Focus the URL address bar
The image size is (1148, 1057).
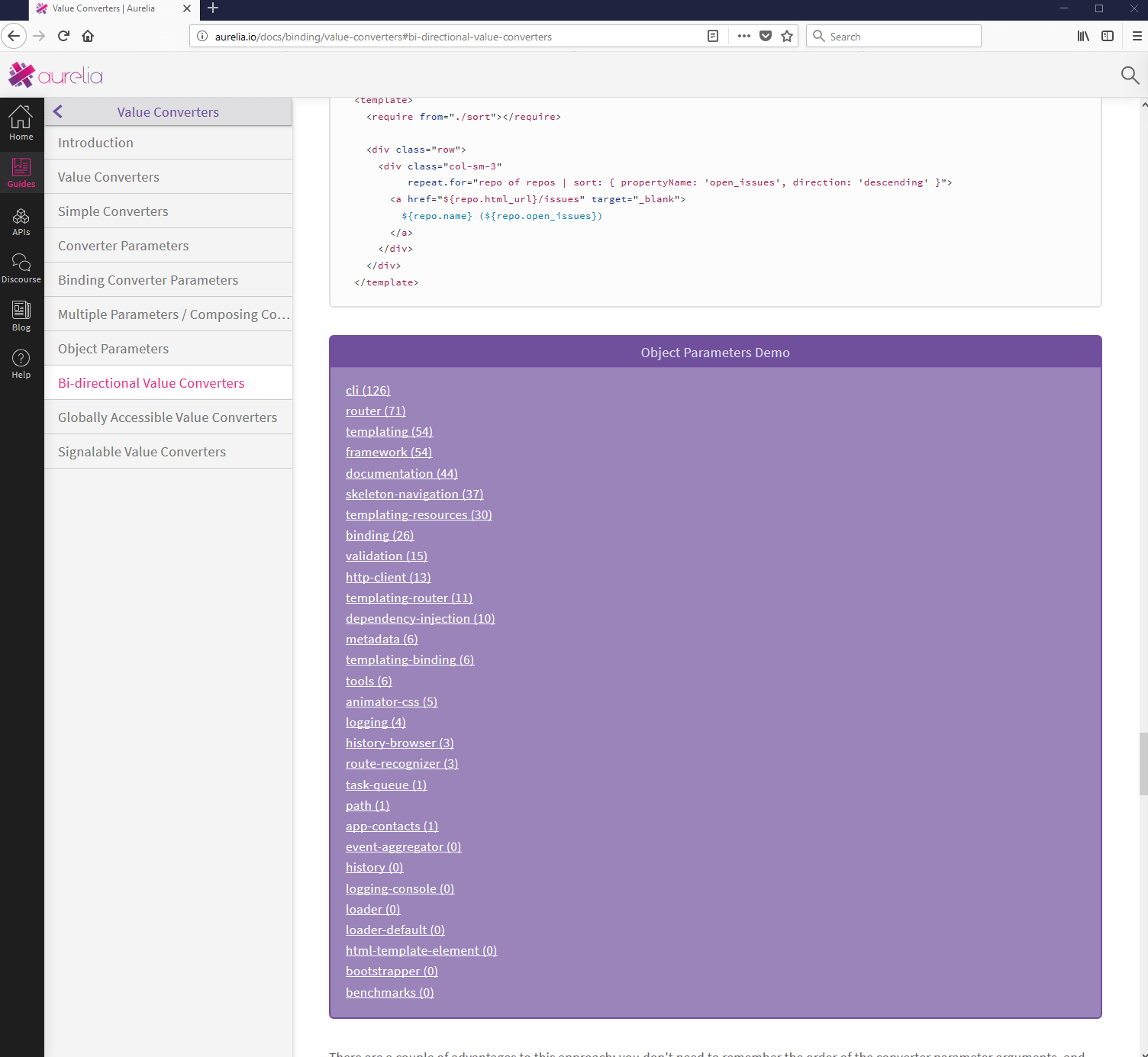(x=458, y=36)
